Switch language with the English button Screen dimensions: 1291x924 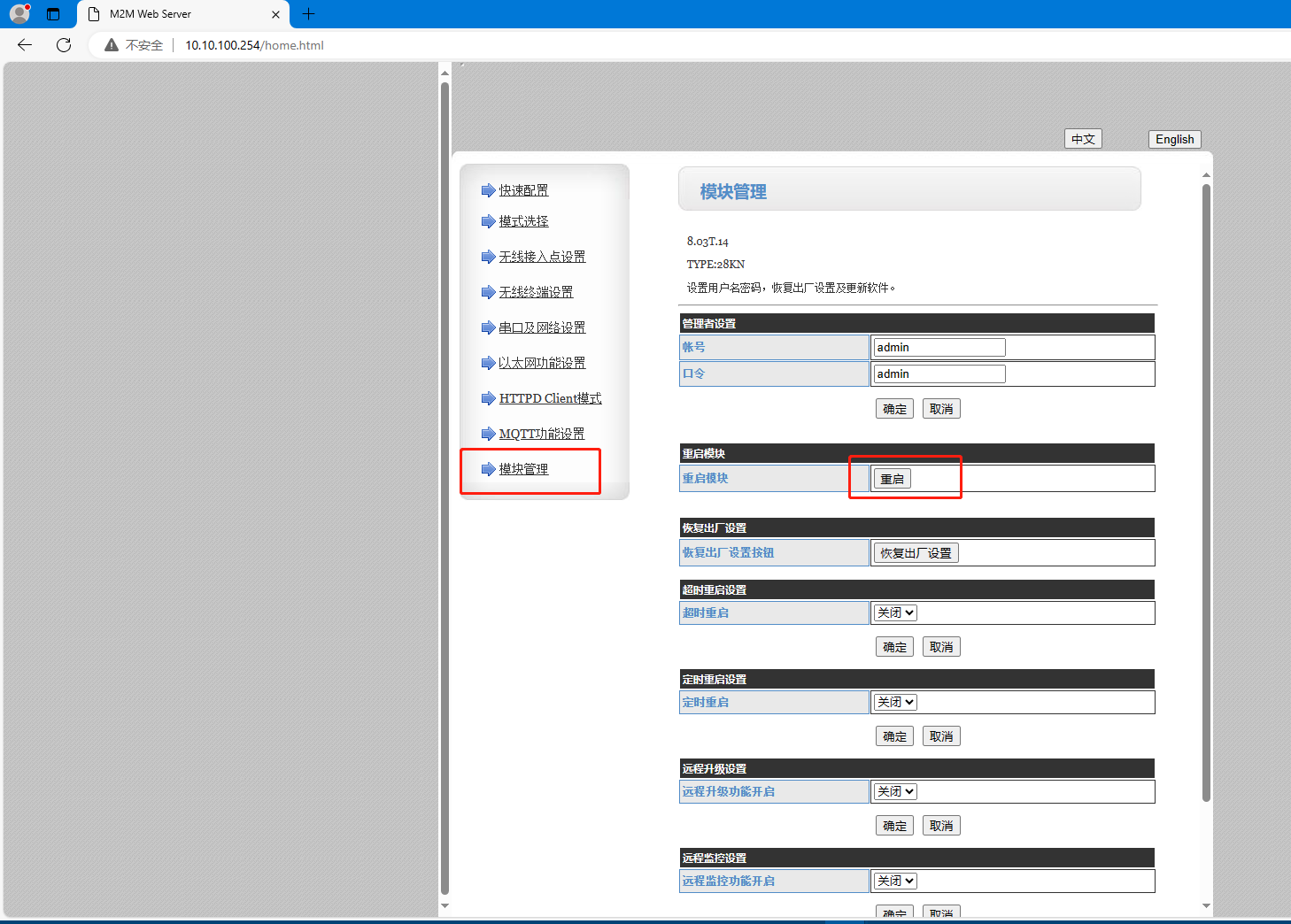[x=1174, y=139]
